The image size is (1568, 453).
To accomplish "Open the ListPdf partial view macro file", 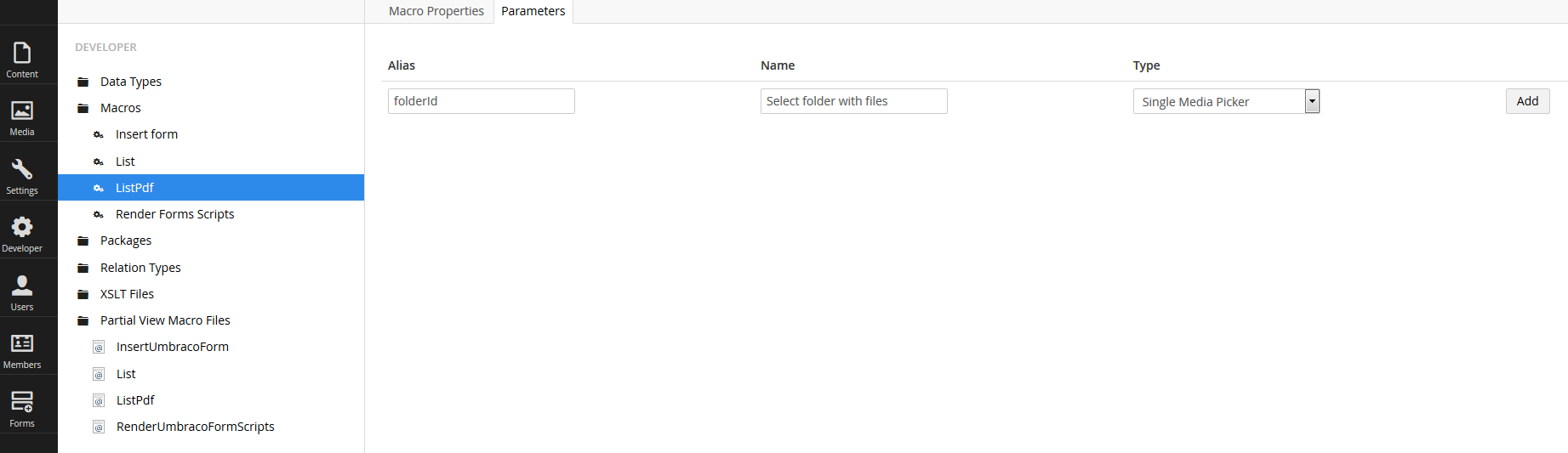I will pos(135,400).
